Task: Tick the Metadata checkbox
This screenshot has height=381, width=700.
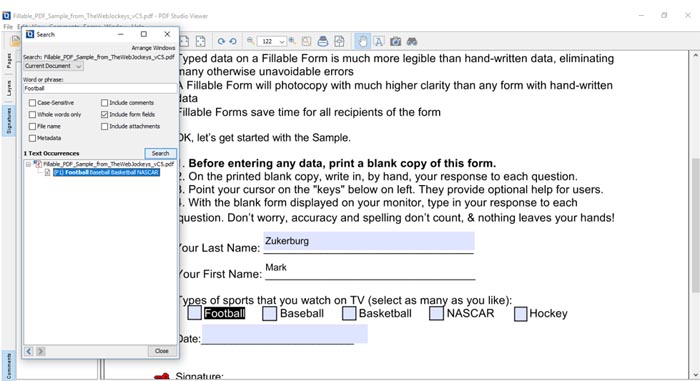Action: 32,138
